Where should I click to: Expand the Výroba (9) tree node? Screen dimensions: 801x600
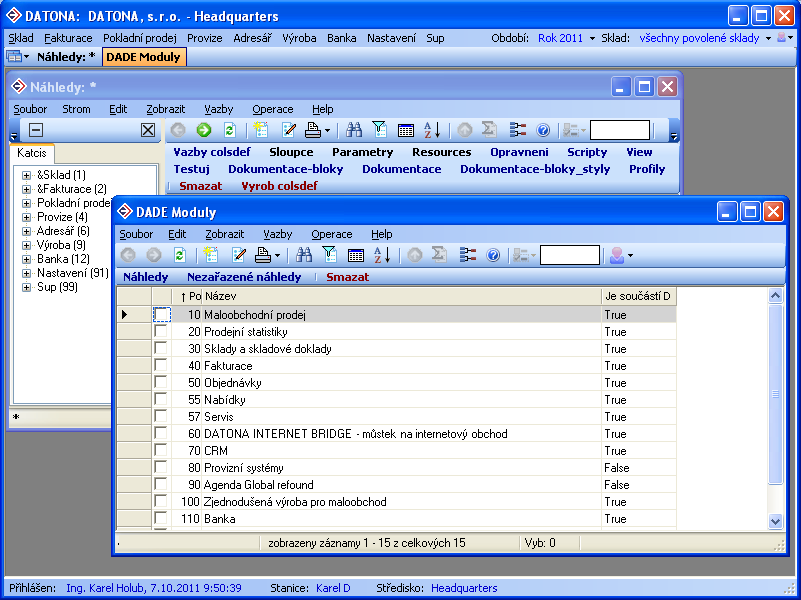coord(27,246)
